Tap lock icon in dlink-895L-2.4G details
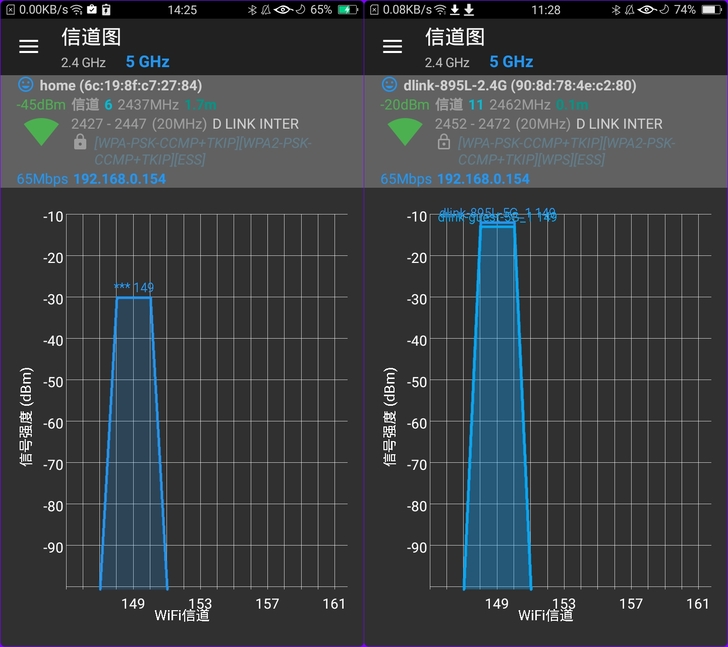 tap(444, 142)
